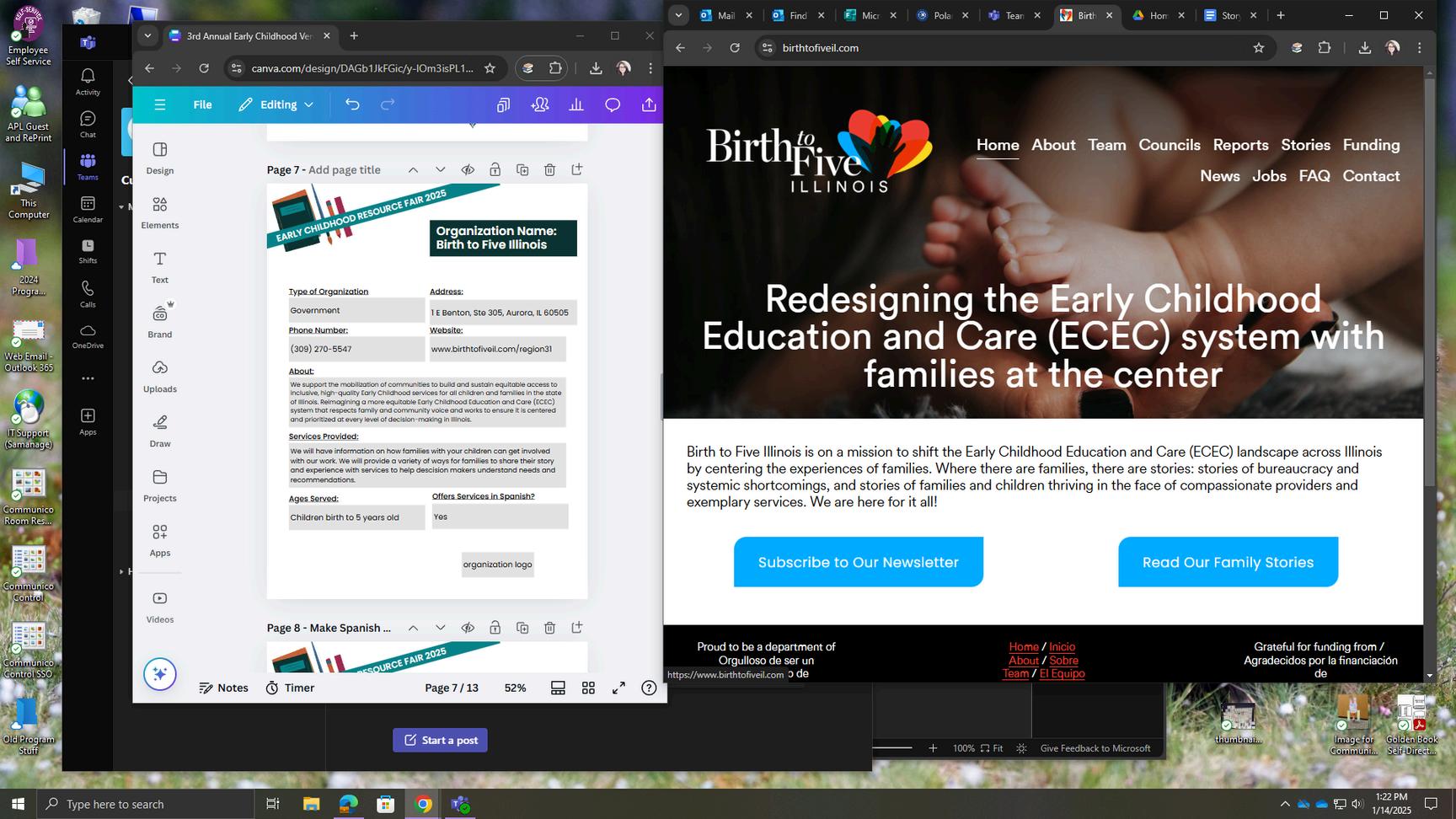
Task: Move Page 7 down with the chevron
Action: pyautogui.click(x=440, y=169)
